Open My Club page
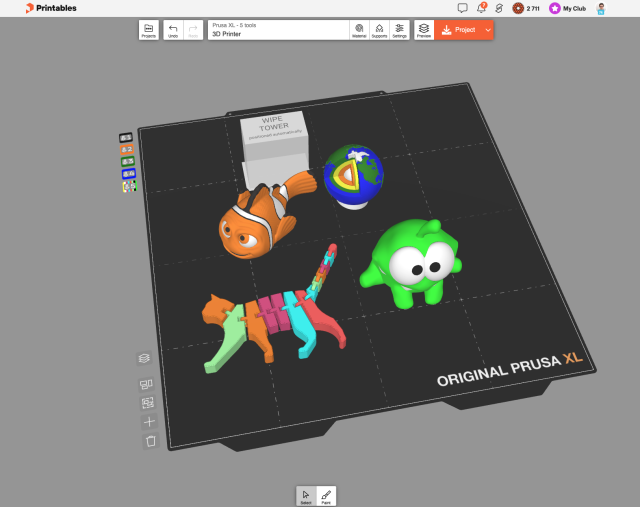Viewport: 640px width, 507px height. (x=567, y=8)
